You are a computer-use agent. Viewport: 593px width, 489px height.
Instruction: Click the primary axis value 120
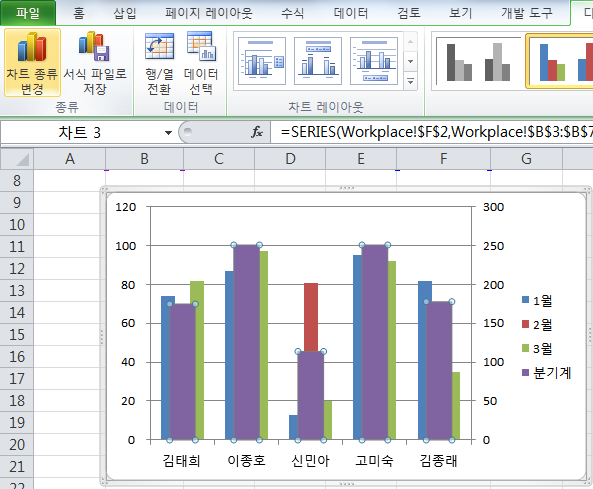[126, 207]
